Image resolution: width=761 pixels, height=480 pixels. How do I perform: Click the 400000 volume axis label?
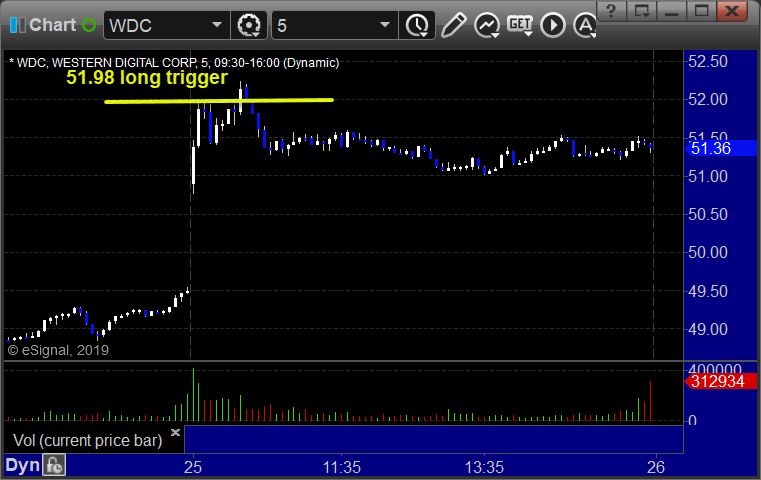pos(715,368)
